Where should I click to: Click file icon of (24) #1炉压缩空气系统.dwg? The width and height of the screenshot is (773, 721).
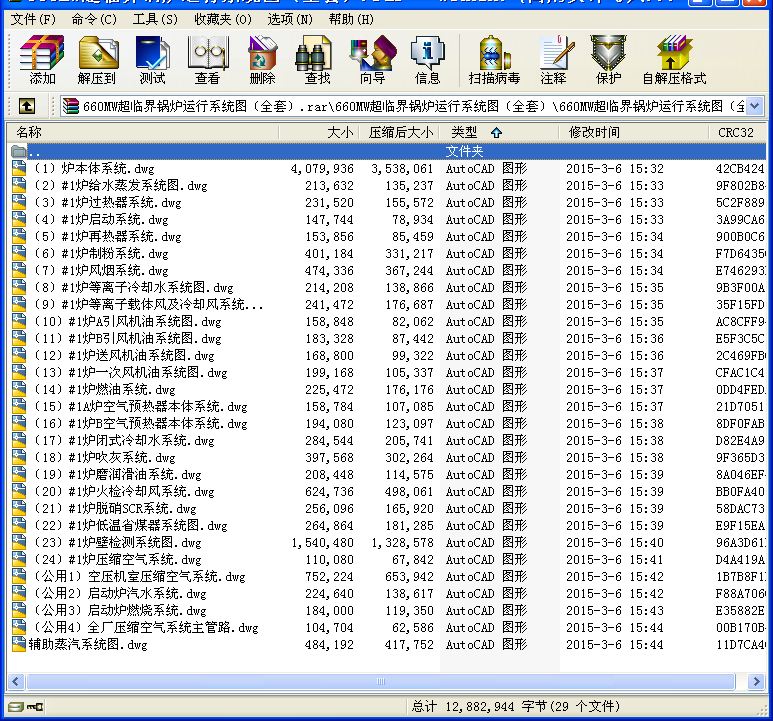coord(19,559)
